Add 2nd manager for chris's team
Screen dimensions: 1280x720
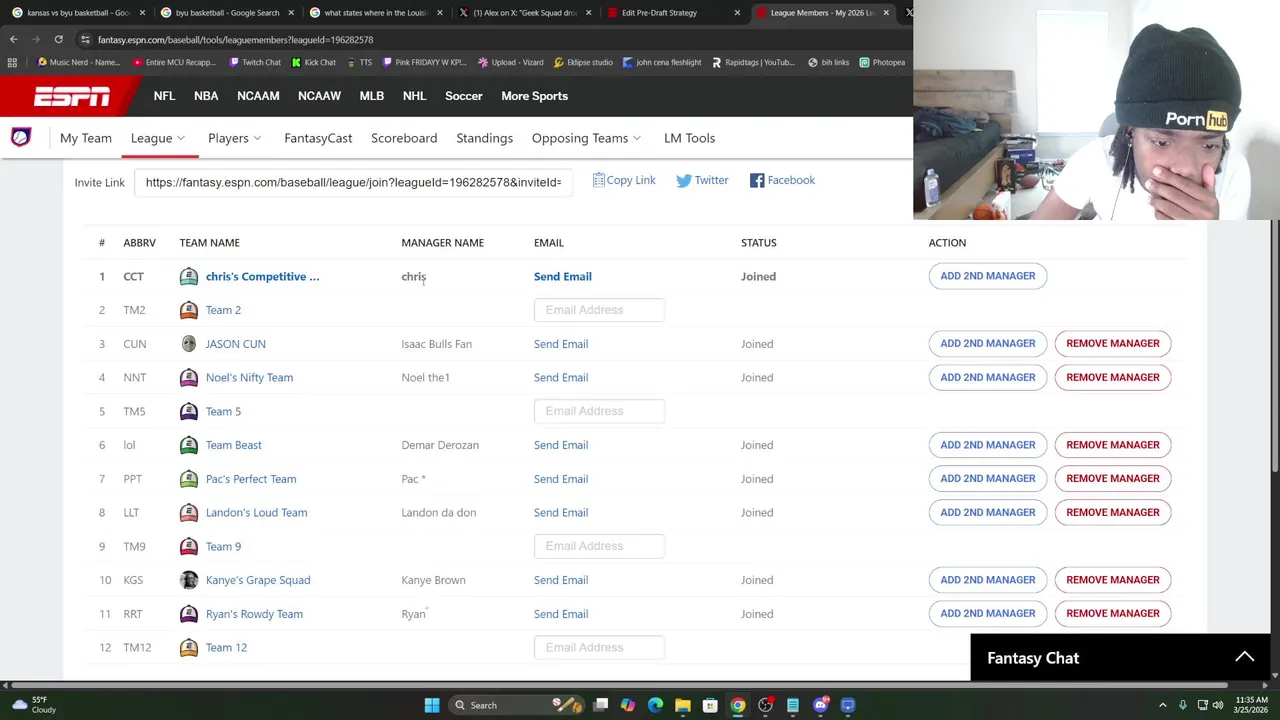[x=987, y=276]
